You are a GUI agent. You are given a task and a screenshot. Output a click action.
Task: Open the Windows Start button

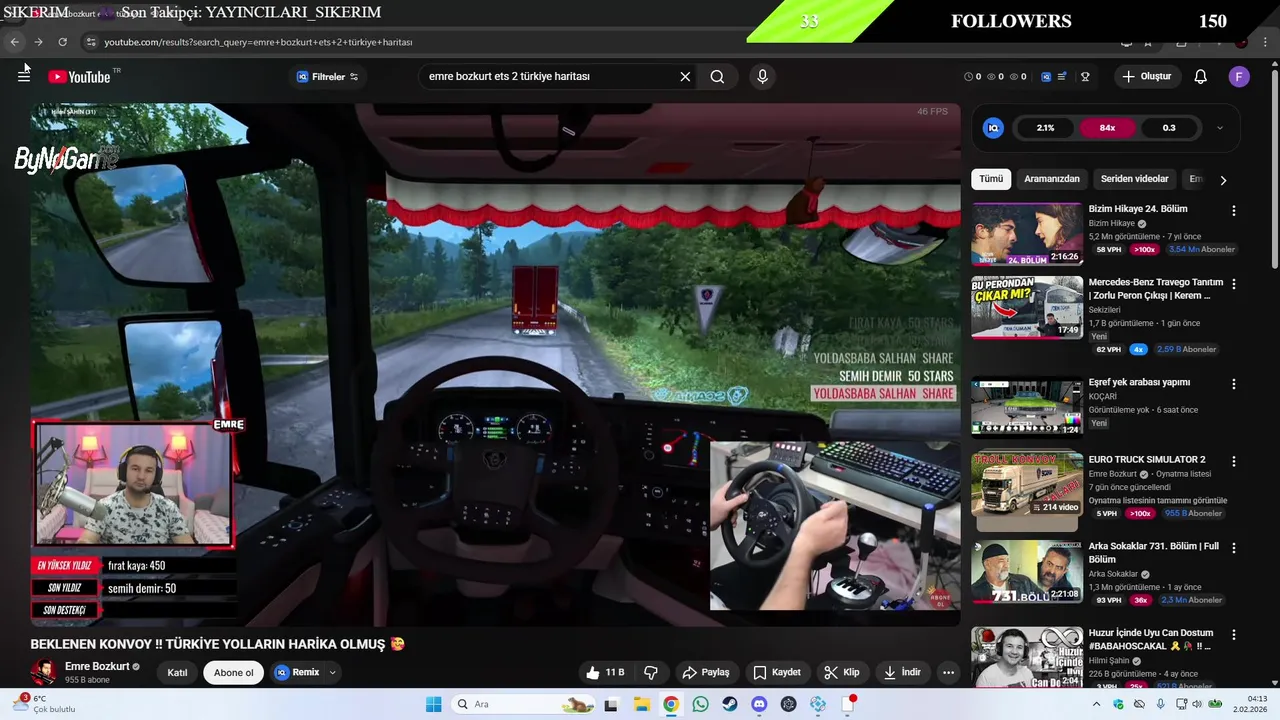433,704
